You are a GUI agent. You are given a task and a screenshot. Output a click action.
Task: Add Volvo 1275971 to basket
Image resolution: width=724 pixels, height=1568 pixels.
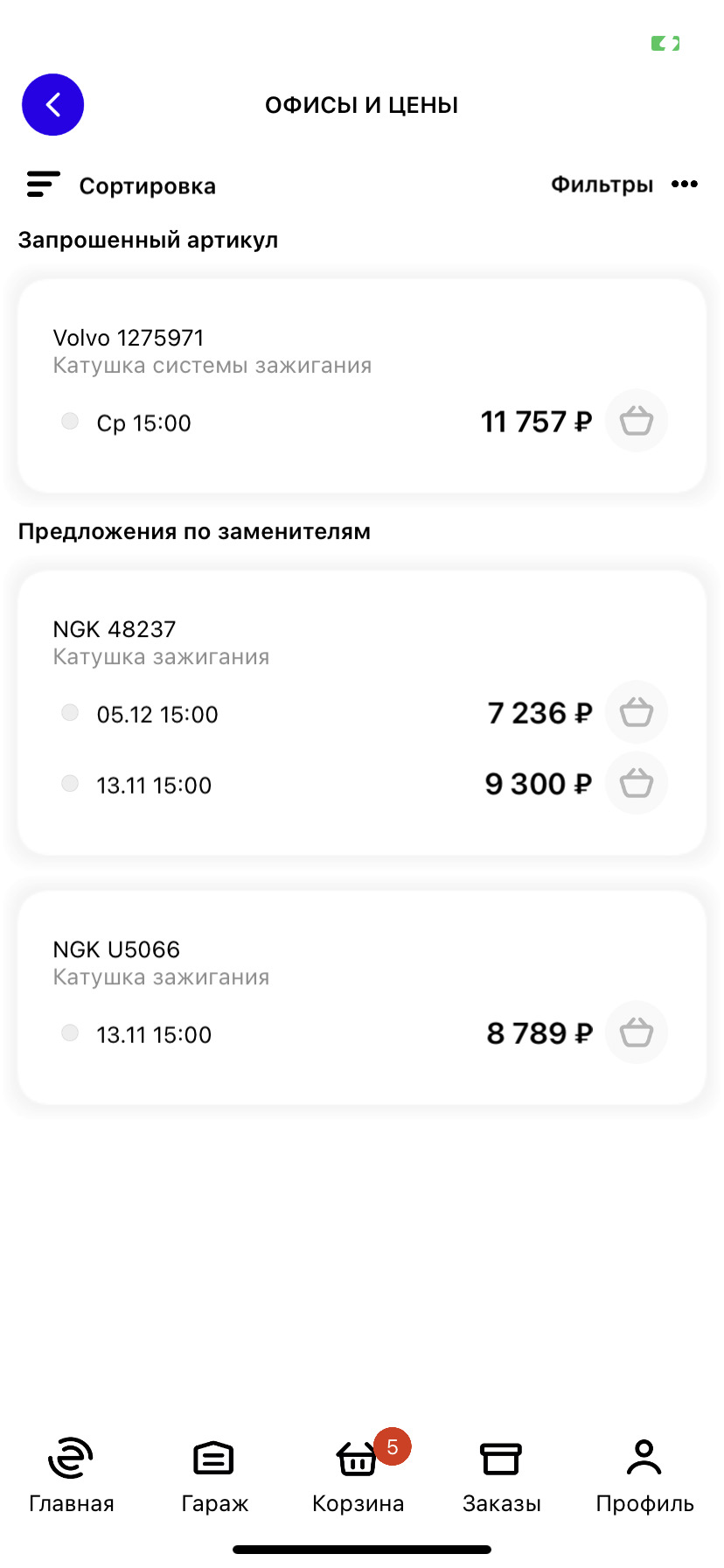pos(637,421)
